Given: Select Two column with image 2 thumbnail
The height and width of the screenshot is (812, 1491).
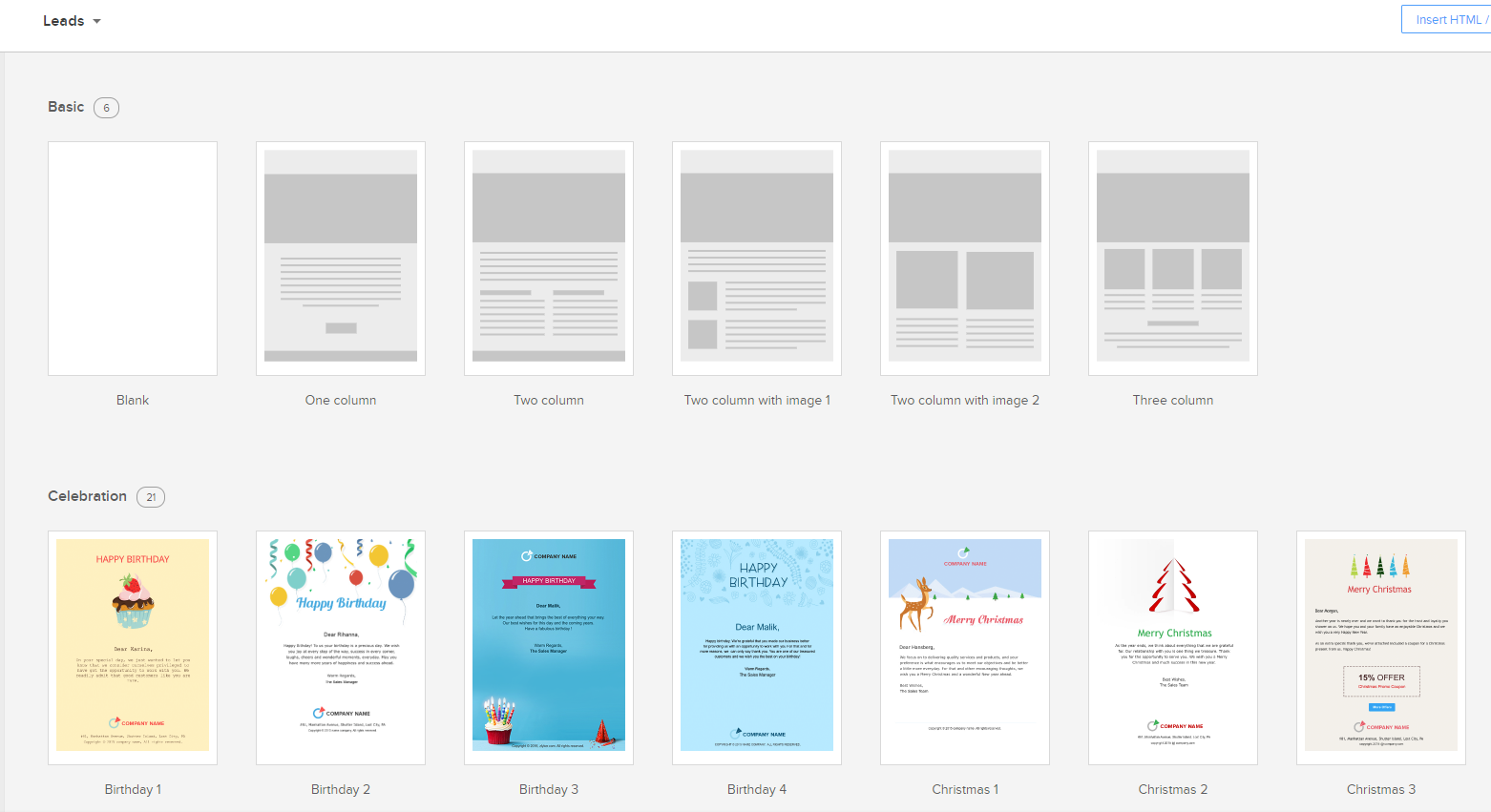Looking at the screenshot, I should pyautogui.click(x=965, y=259).
